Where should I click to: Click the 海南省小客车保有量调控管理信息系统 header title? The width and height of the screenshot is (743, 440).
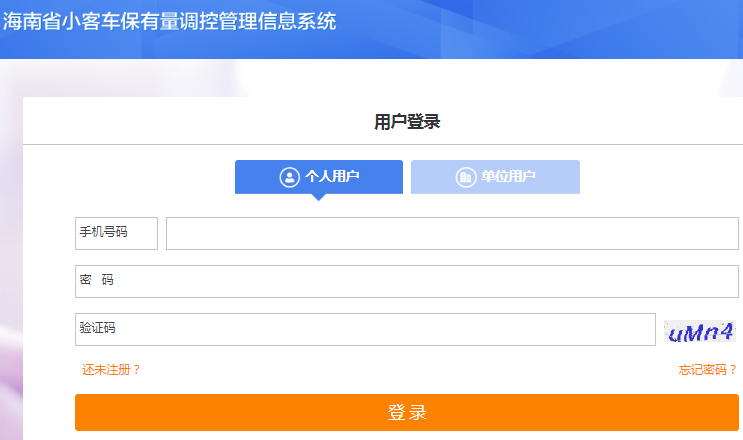point(169,22)
